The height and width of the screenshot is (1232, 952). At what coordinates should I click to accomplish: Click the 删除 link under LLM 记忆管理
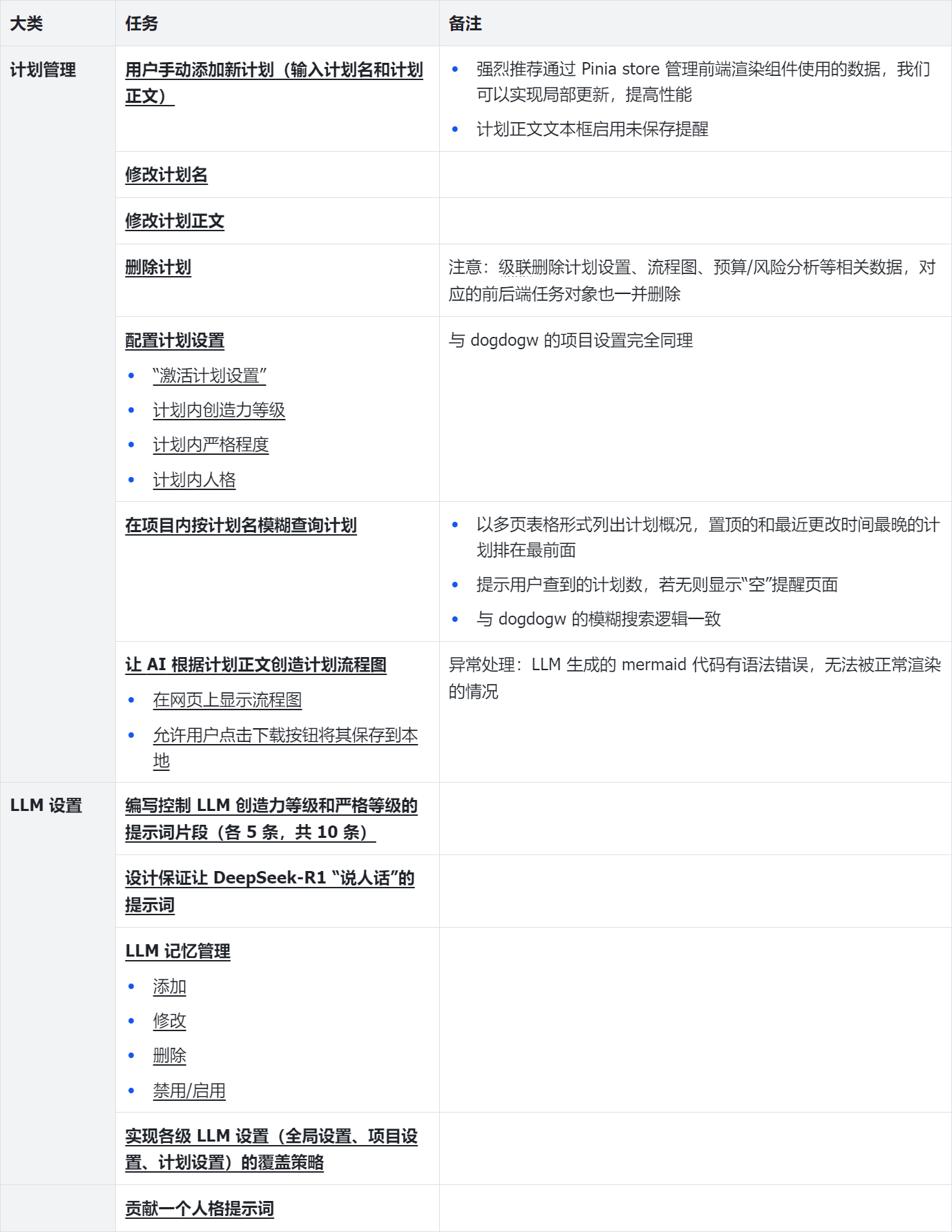click(x=169, y=1056)
